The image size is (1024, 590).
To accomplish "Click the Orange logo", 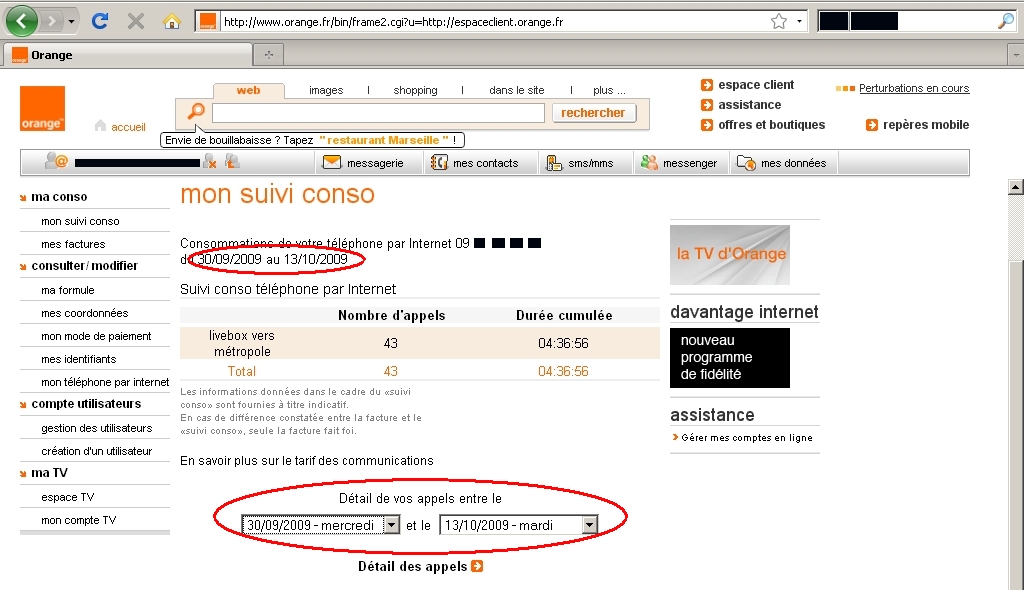I will click(x=42, y=108).
